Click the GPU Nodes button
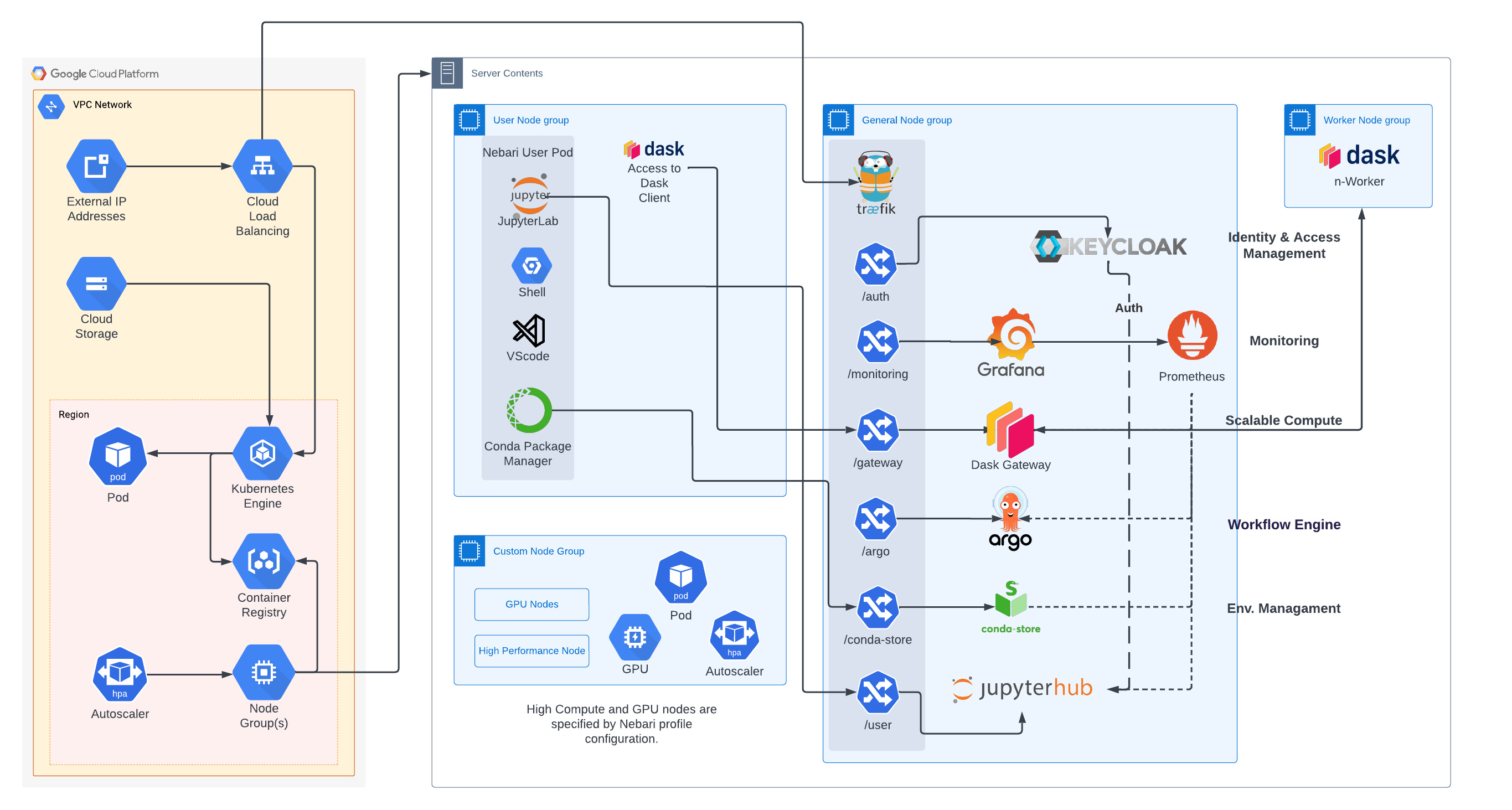Image resolution: width=1512 pixels, height=810 pixels. (x=531, y=603)
